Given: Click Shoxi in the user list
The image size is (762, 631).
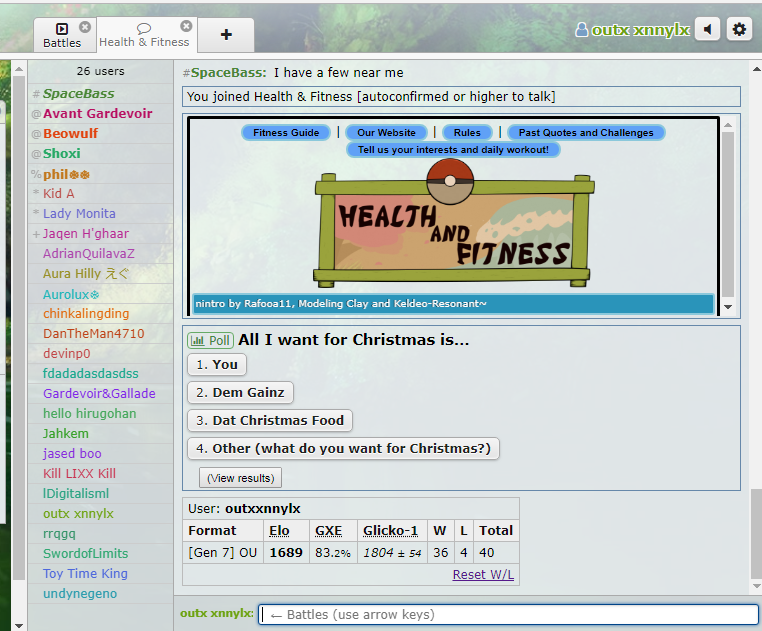Looking at the screenshot, I should click(101, 153).
